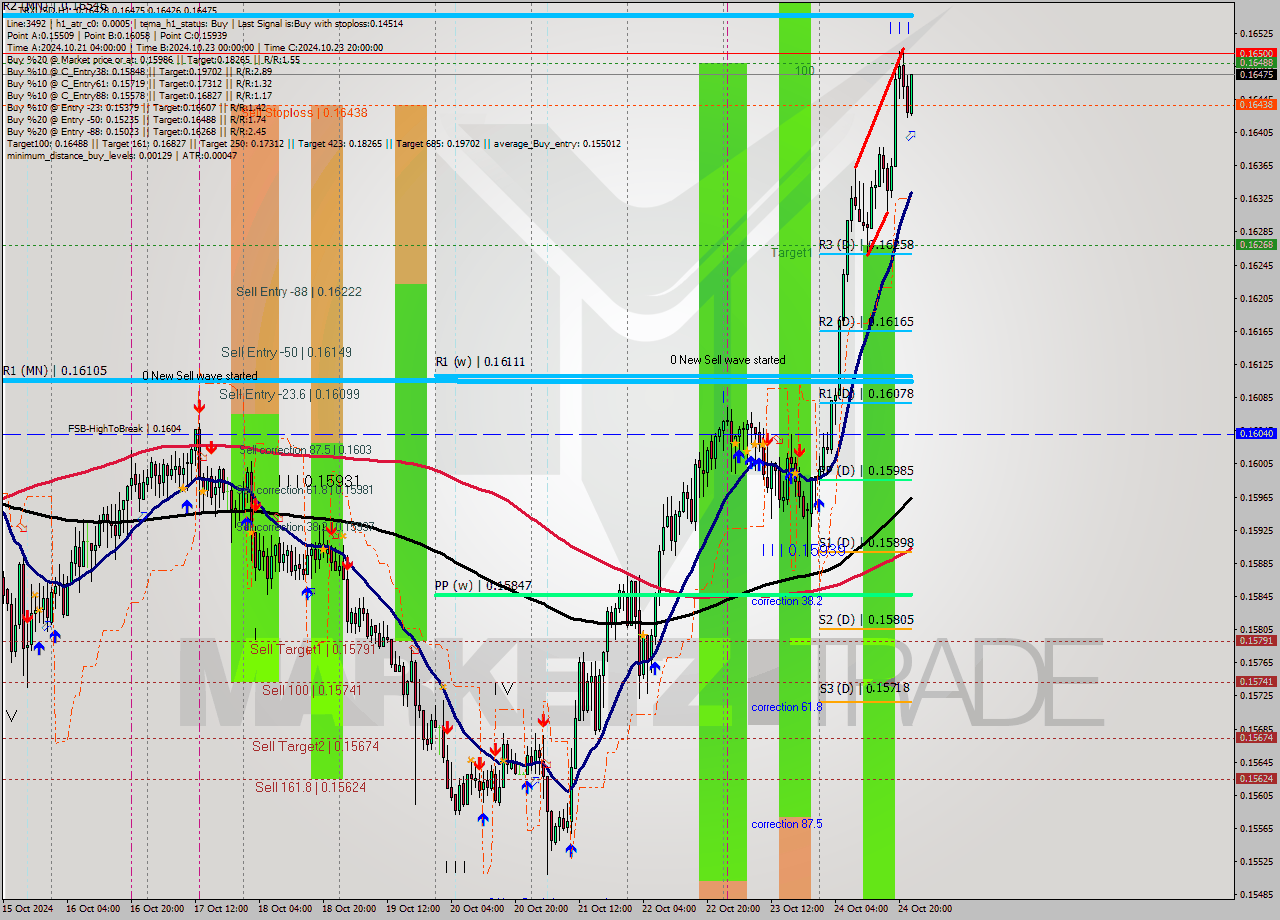
Task: Select the green Target1 label
Action: point(791,253)
